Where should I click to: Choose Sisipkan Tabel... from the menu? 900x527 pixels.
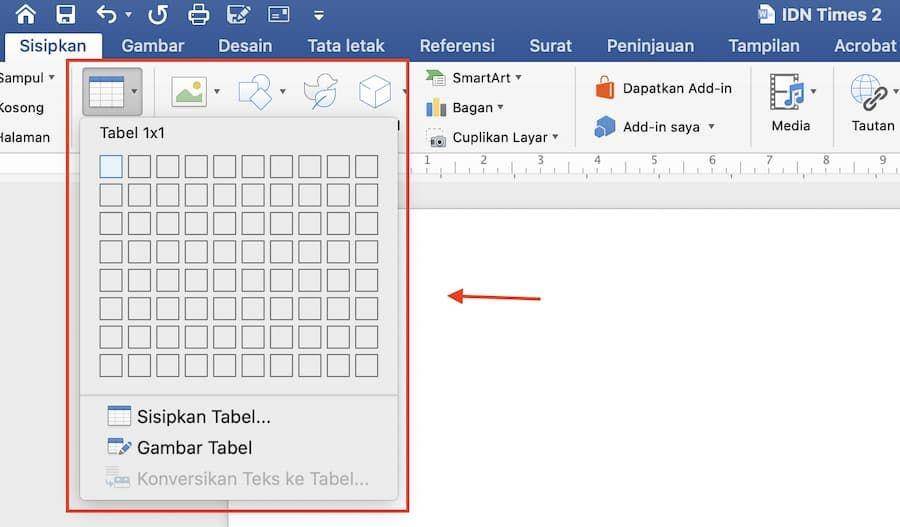pyautogui.click(x=189, y=416)
